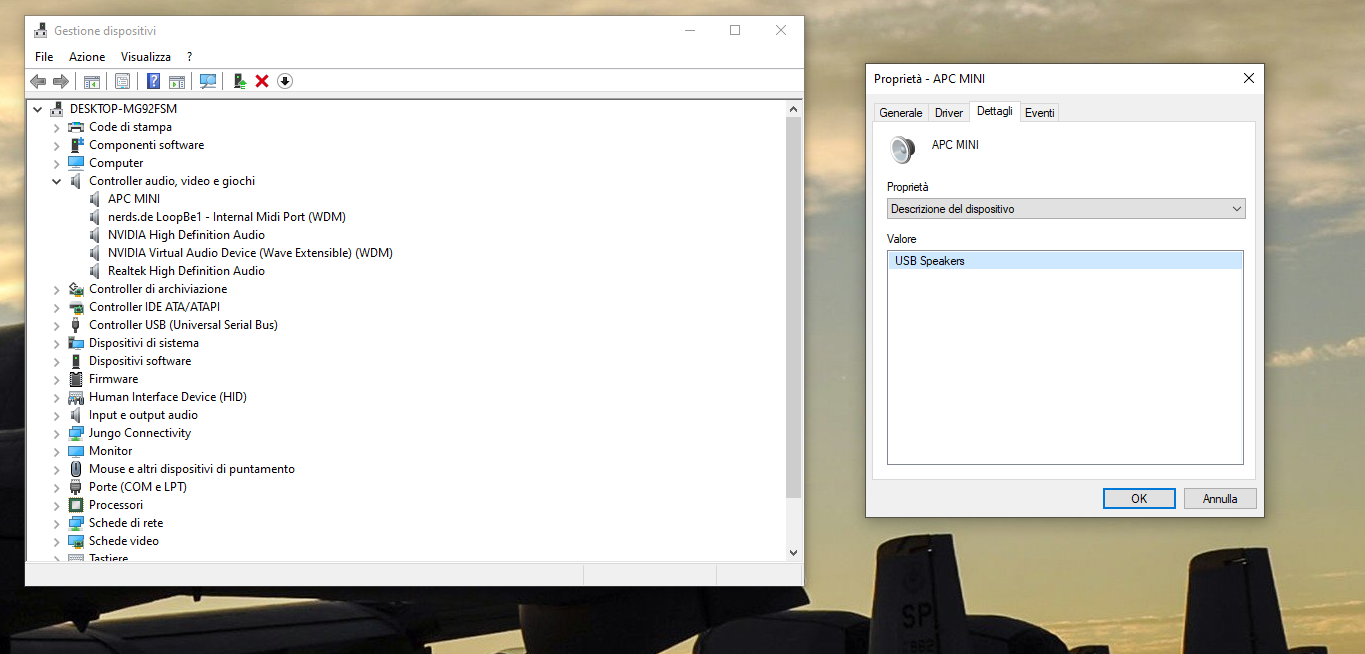The image size is (1365, 654).
Task: Toggle the action pane toolbar icon
Action: [x=177, y=81]
